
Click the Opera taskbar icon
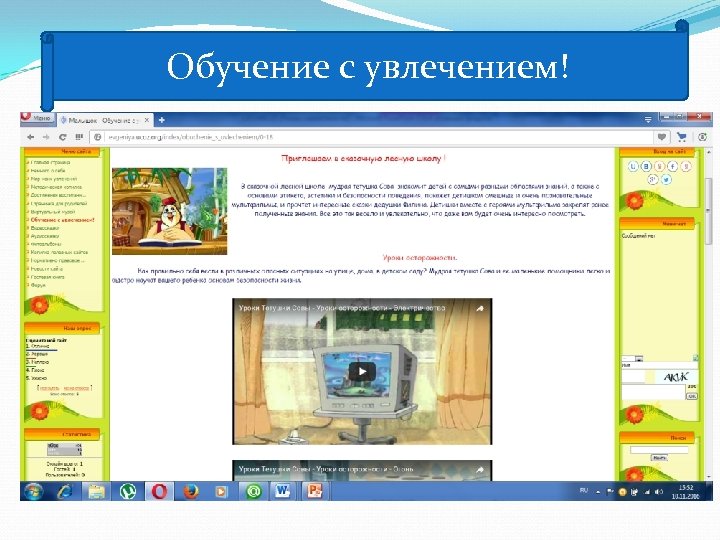pos(159,491)
